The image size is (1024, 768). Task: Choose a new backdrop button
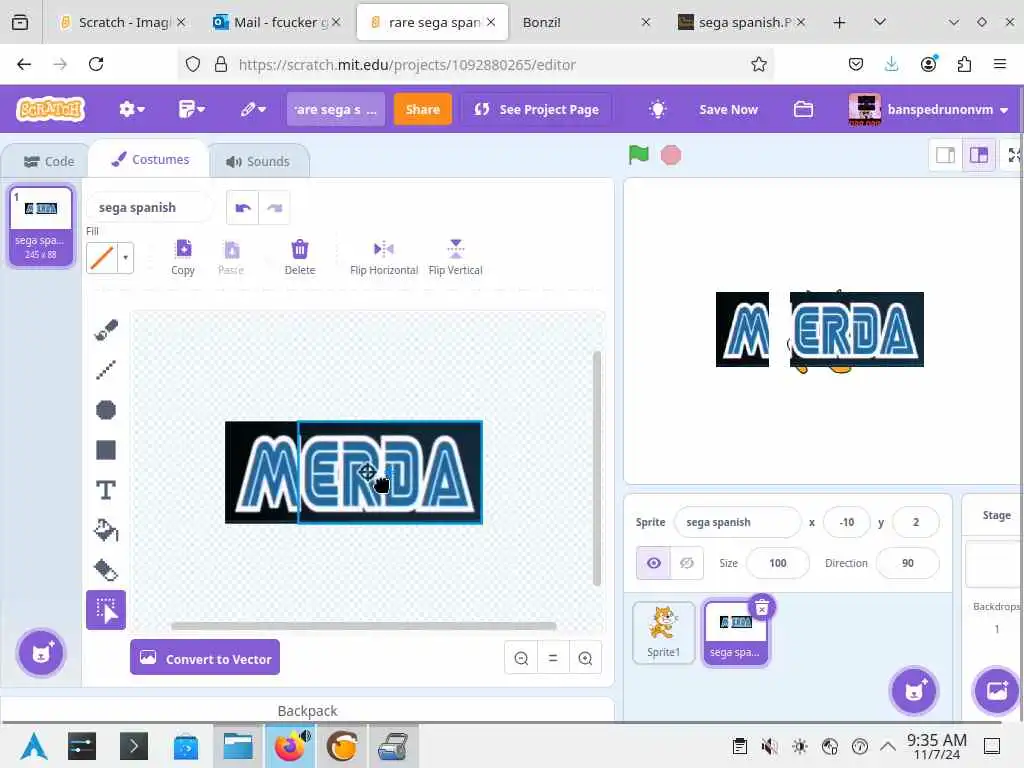(x=997, y=690)
